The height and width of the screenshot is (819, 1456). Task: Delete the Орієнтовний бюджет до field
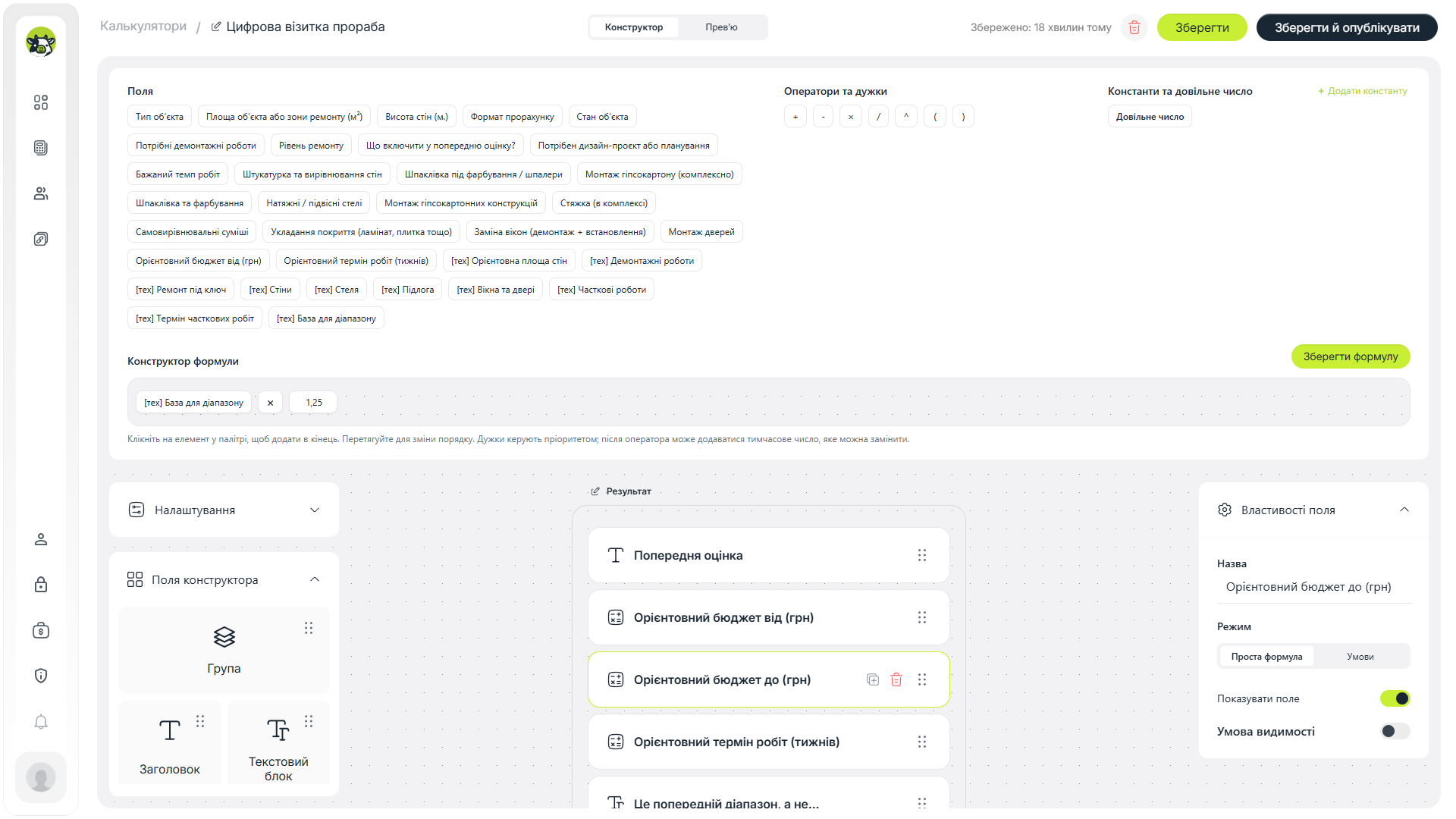click(x=896, y=679)
